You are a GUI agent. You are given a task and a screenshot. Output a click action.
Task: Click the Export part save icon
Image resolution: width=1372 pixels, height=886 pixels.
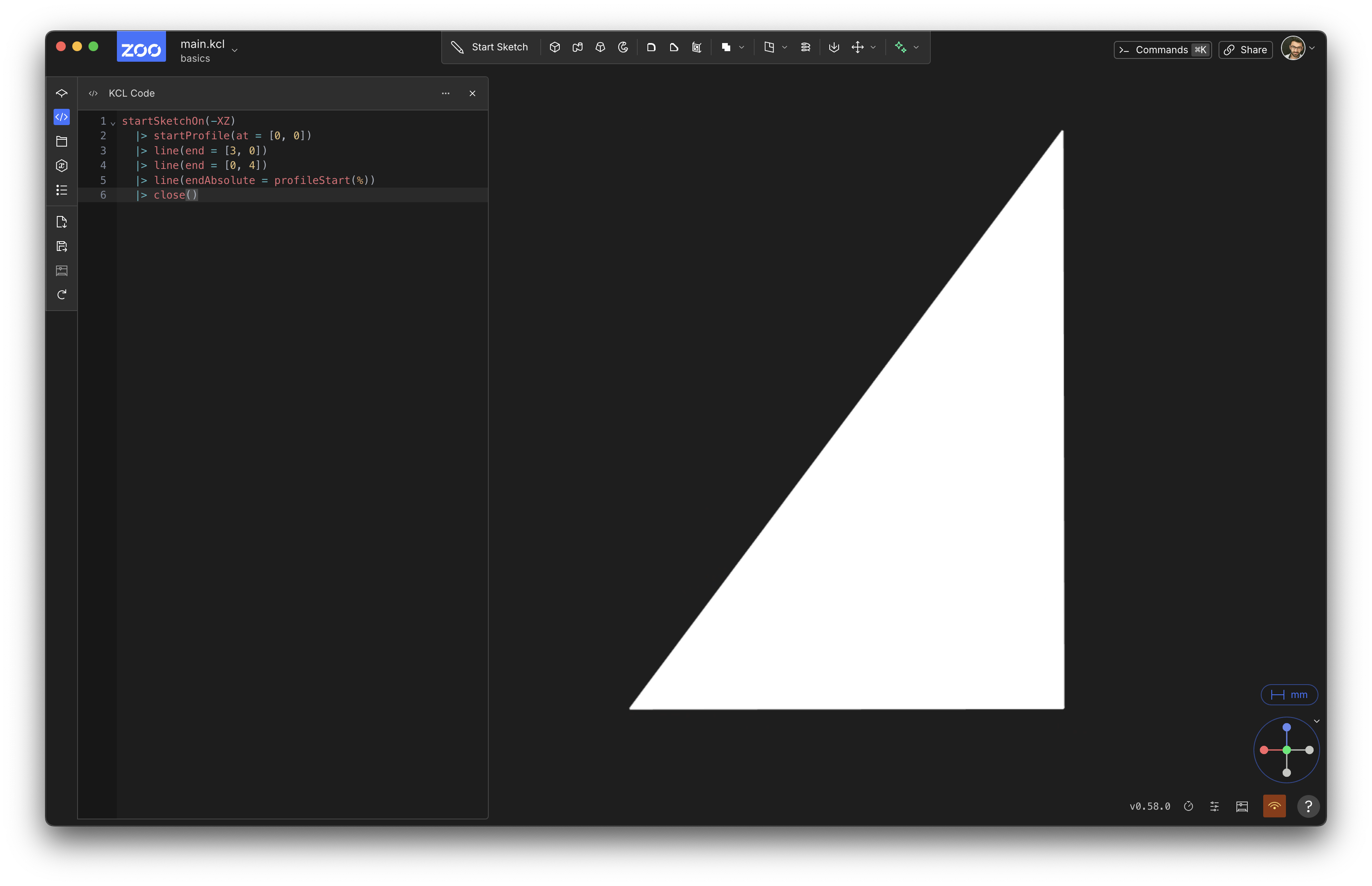click(x=62, y=246)
